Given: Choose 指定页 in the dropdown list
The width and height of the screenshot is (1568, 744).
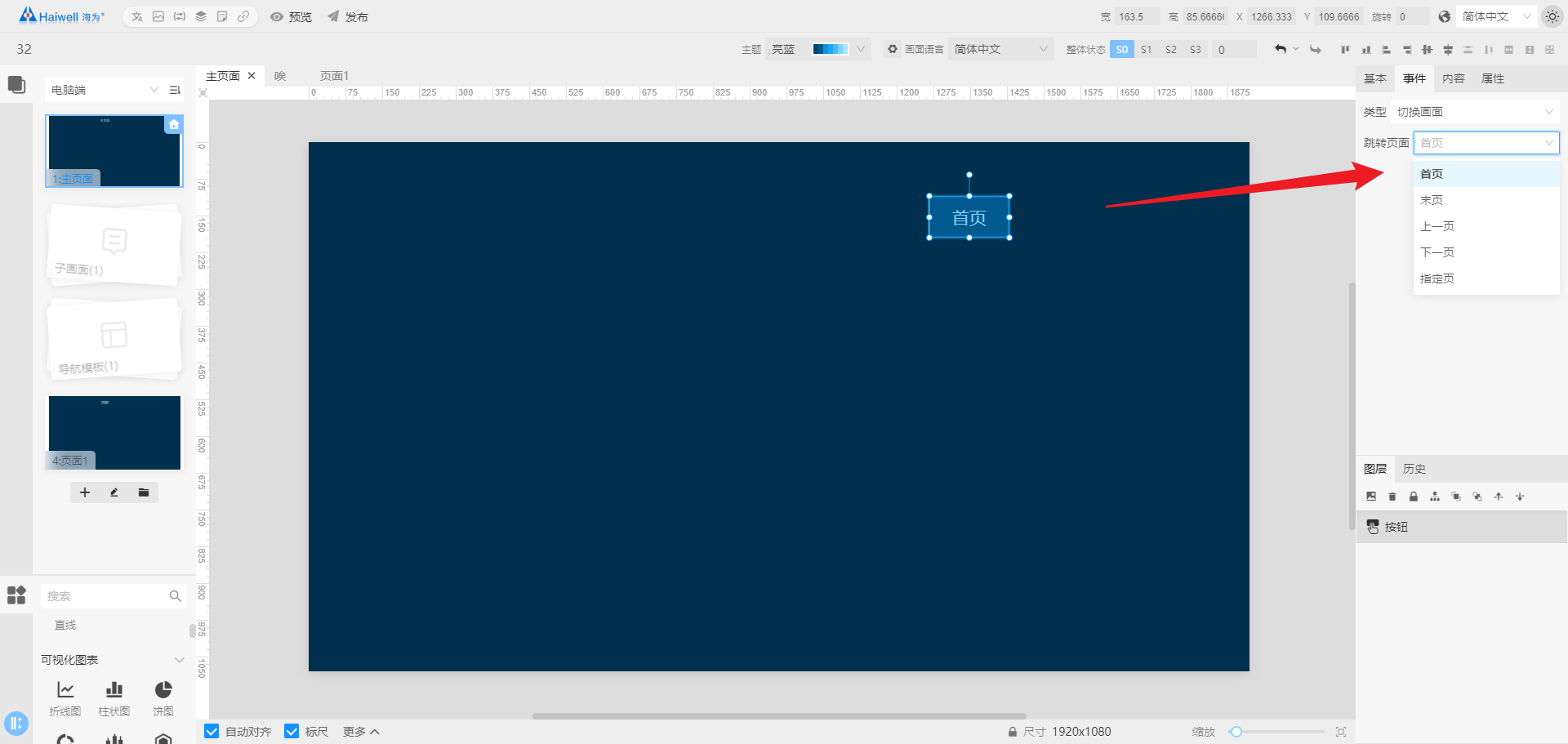Looking at the screenshot, I should pyautogui.click(x=1486, y=278).
